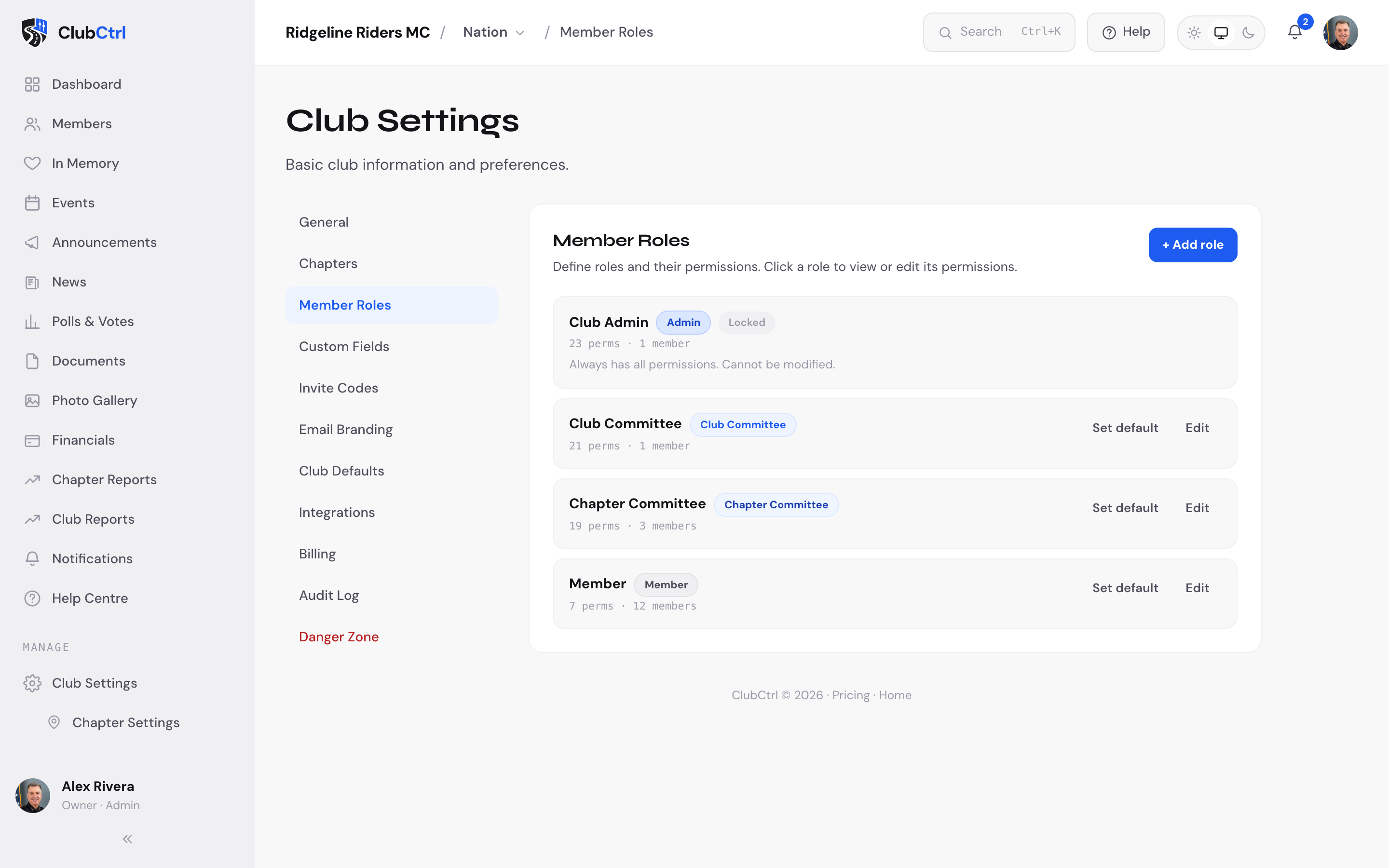This screenshot has width=1389, height=868.
Task: Click the Chapter Reports trend icon
Action: click(32, 480)
